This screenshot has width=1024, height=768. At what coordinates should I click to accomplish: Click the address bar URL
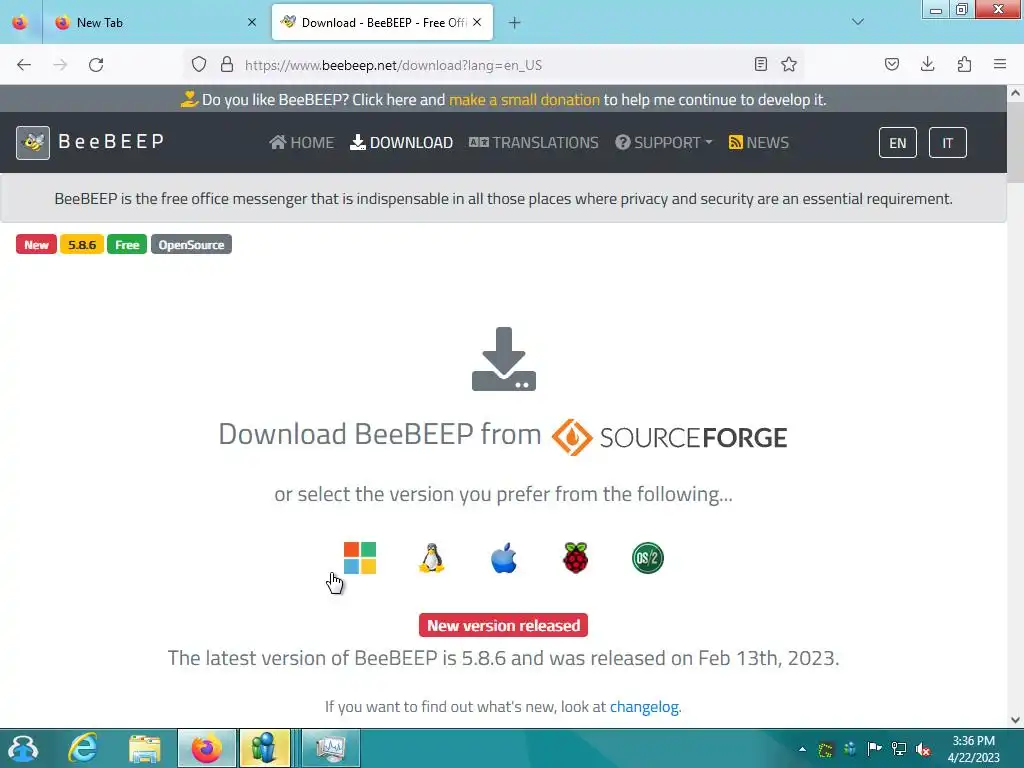[393, 65]
